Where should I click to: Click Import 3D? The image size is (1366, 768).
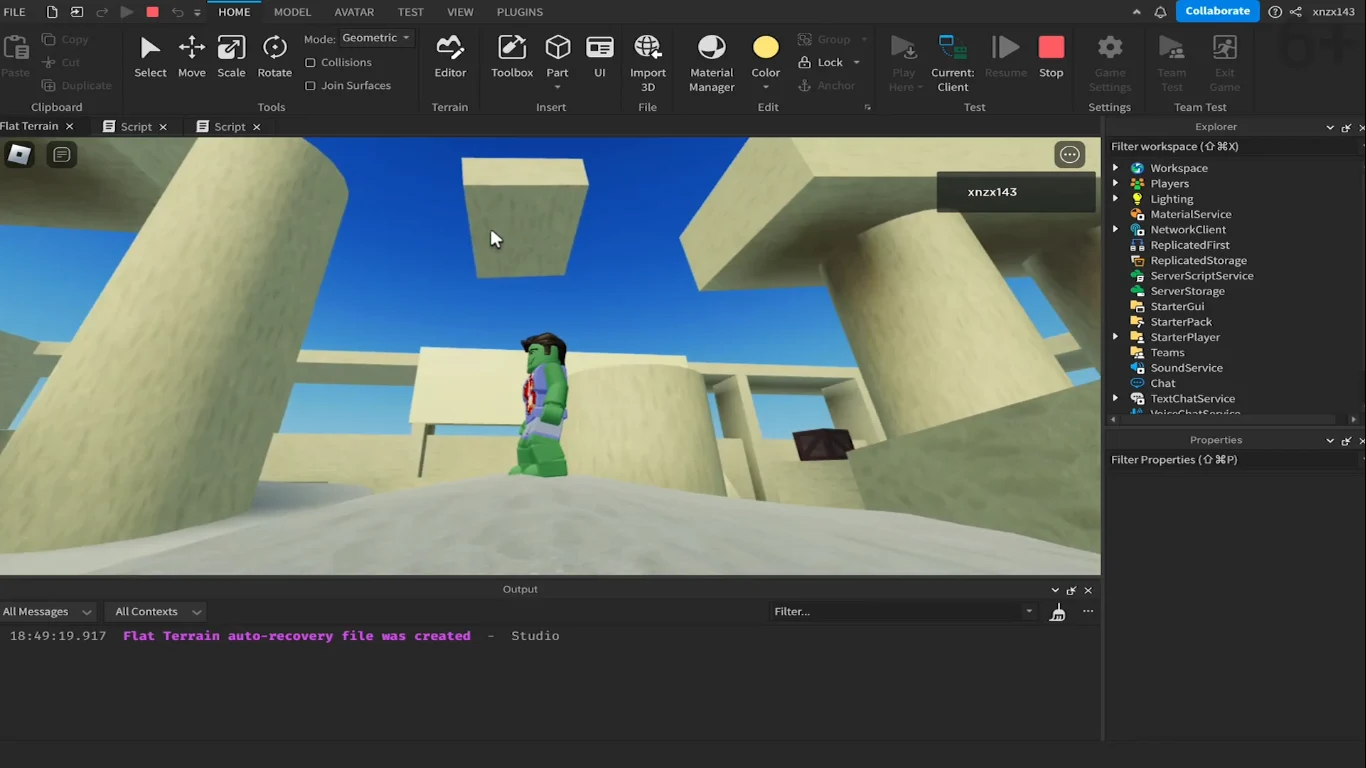tap(648, 63)
